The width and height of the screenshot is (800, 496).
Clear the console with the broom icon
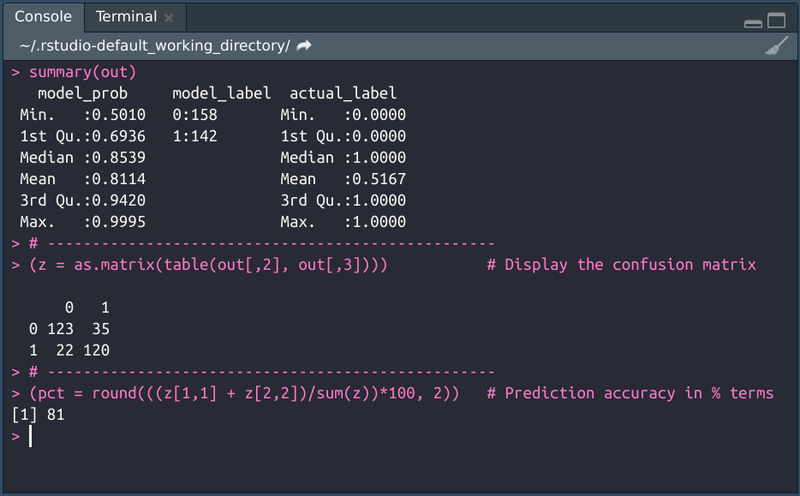point(776,46)
